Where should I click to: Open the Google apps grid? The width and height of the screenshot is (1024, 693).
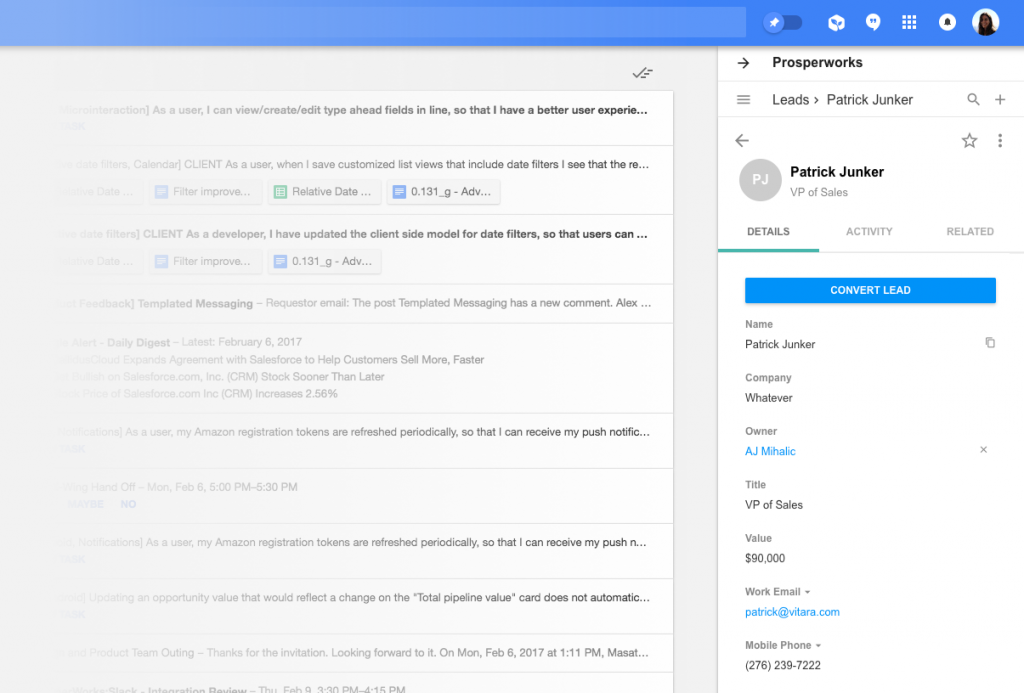pyautogui.click(x=909, y=21)
